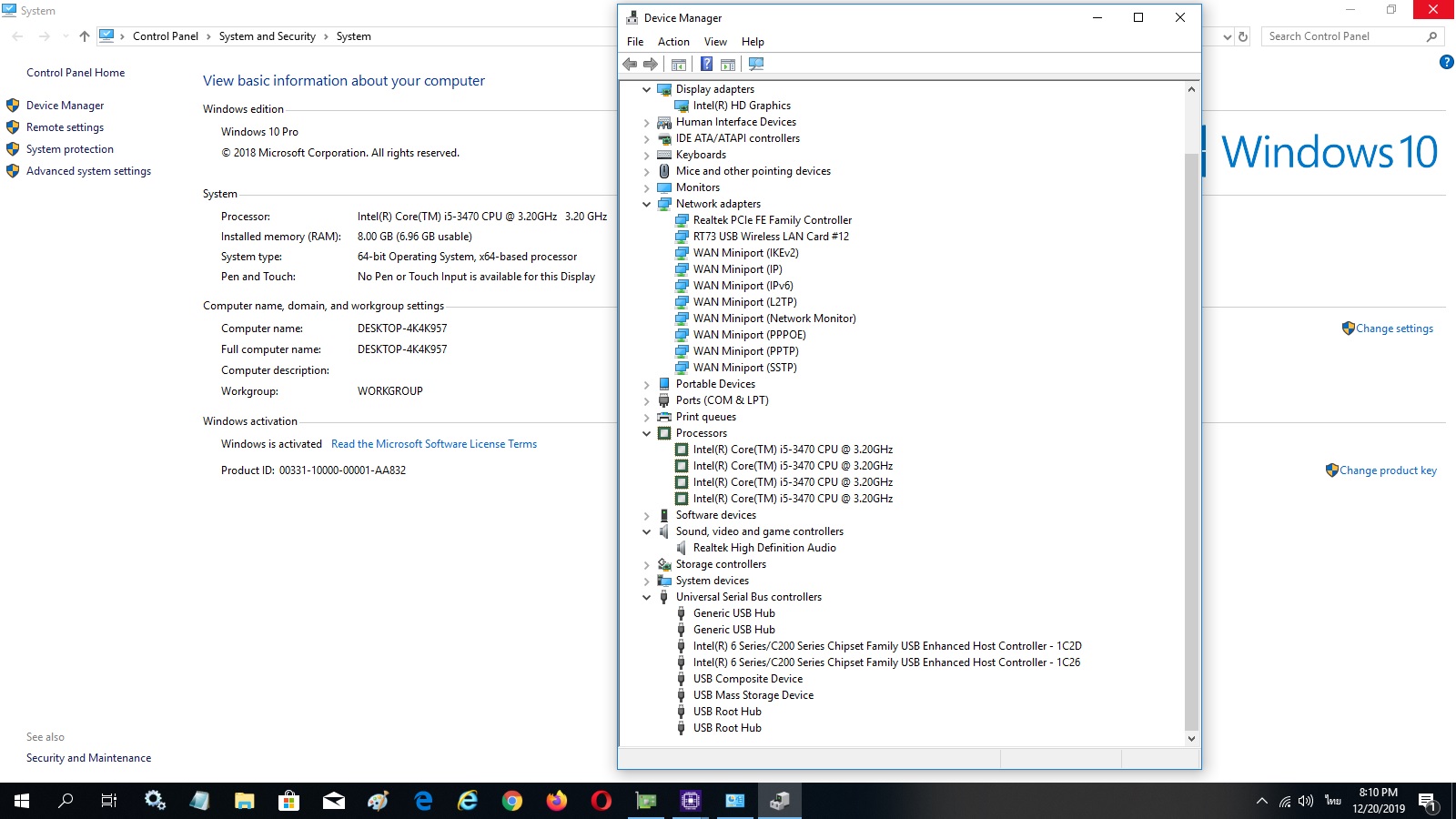Image resolution: width=1456 pixels, height=819 pixels.
Task: Click Remote settings link in sidebar
Action: coord(65,127)
